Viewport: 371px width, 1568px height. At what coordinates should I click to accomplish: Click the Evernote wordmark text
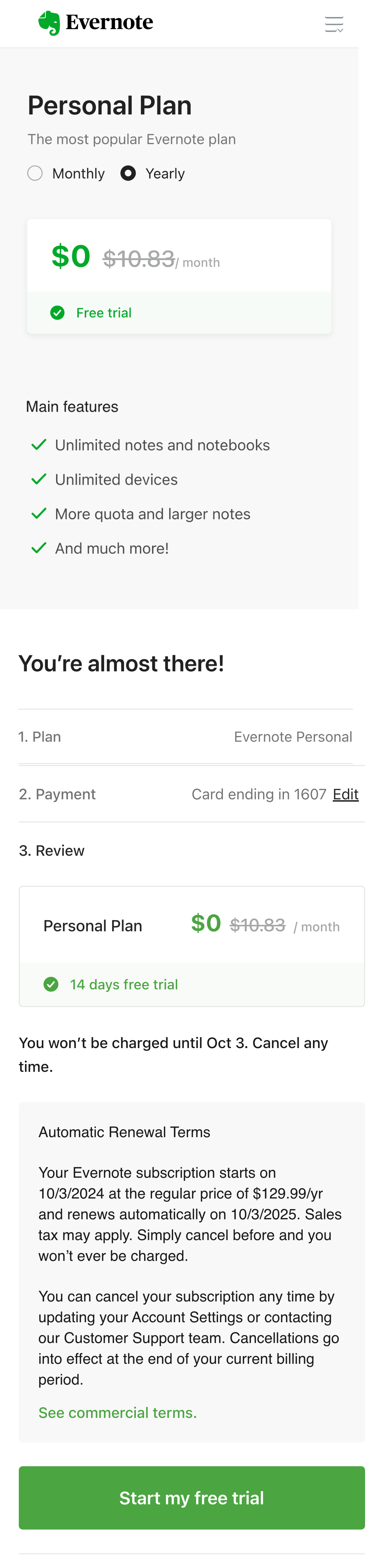click(x=109, y=22)
